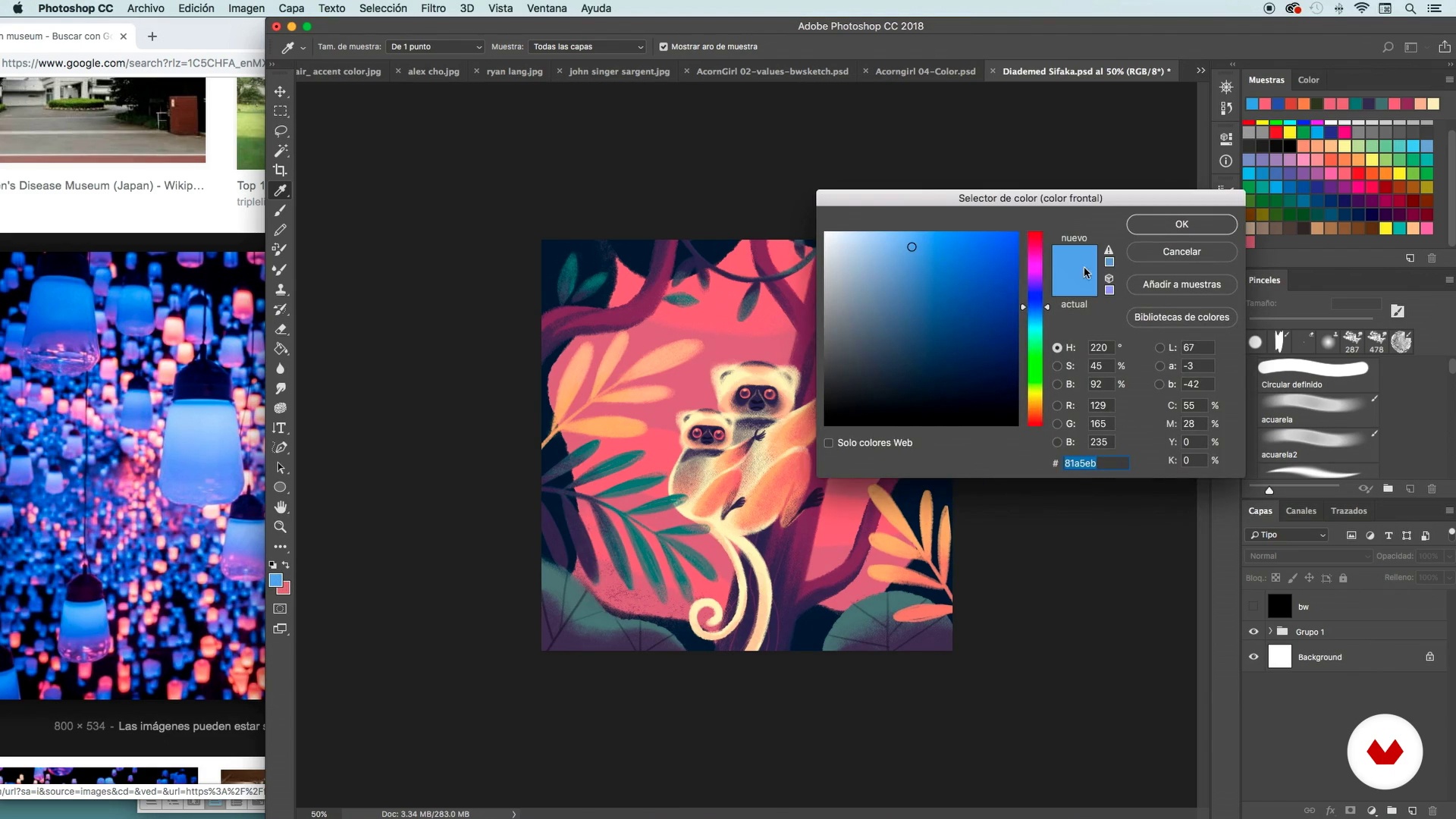Open the layer filter Tipo dropdown

pos(1288,535)
